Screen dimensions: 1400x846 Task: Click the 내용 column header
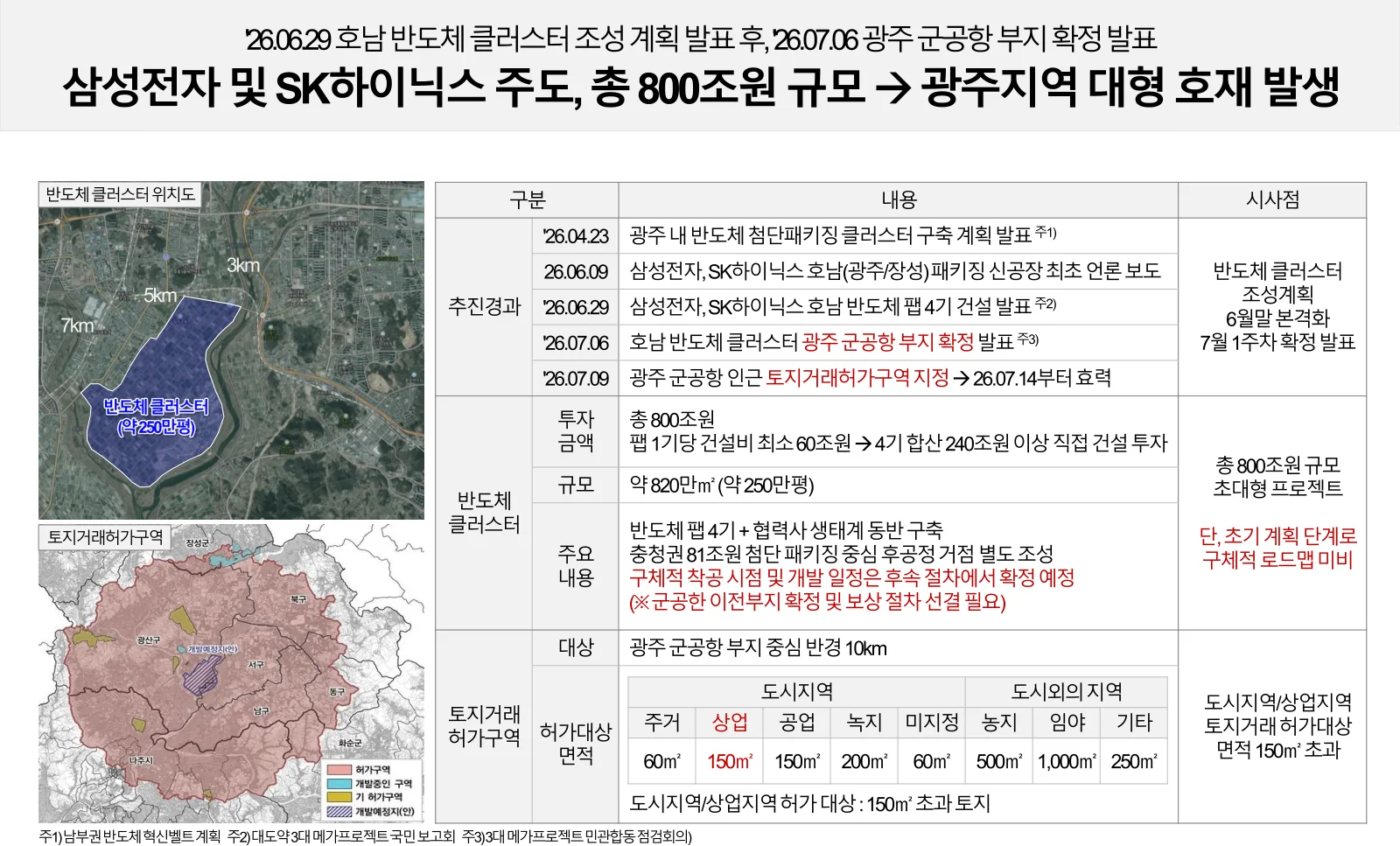tap(899, 200)
